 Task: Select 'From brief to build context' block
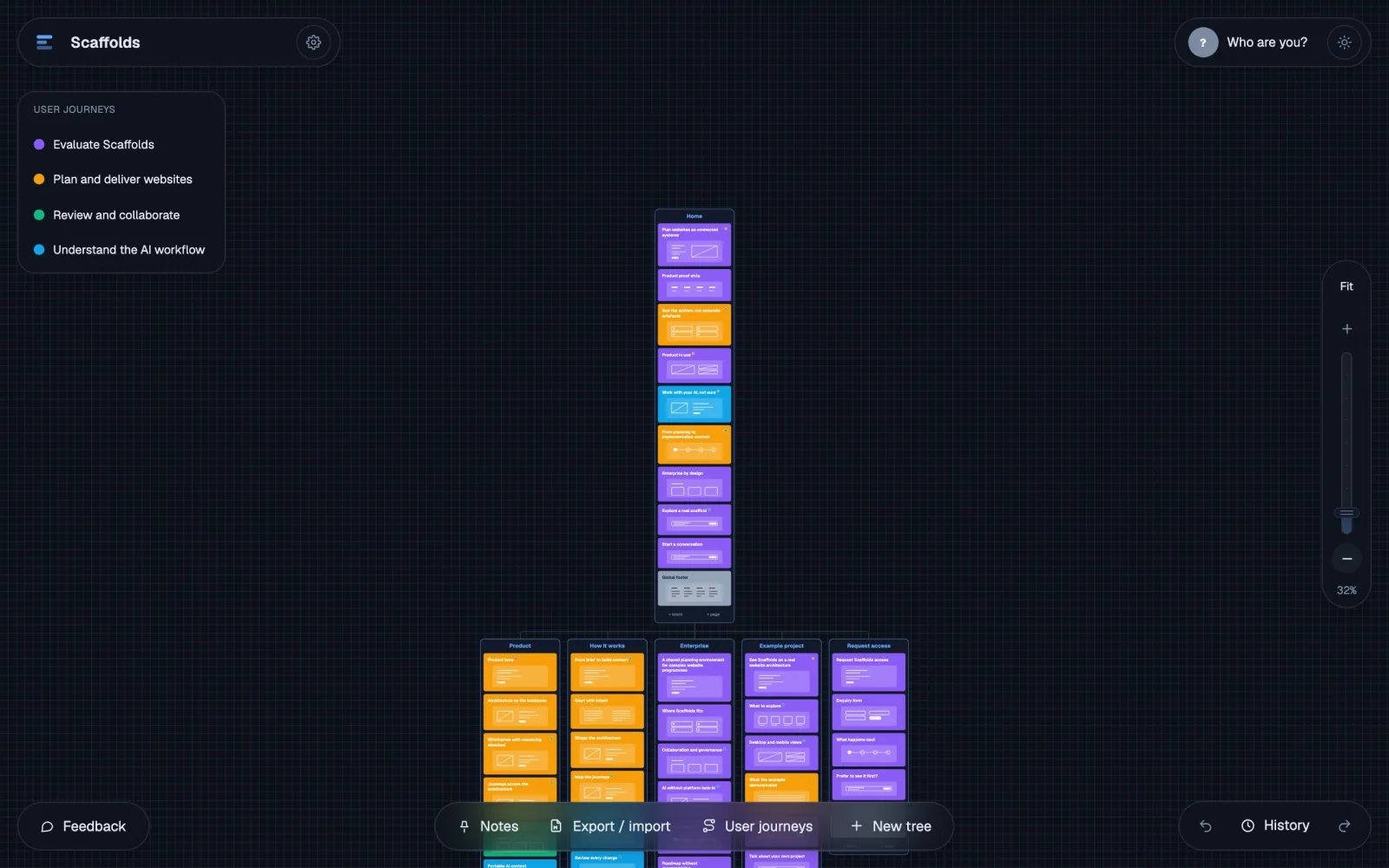click(x=607, y=673)
